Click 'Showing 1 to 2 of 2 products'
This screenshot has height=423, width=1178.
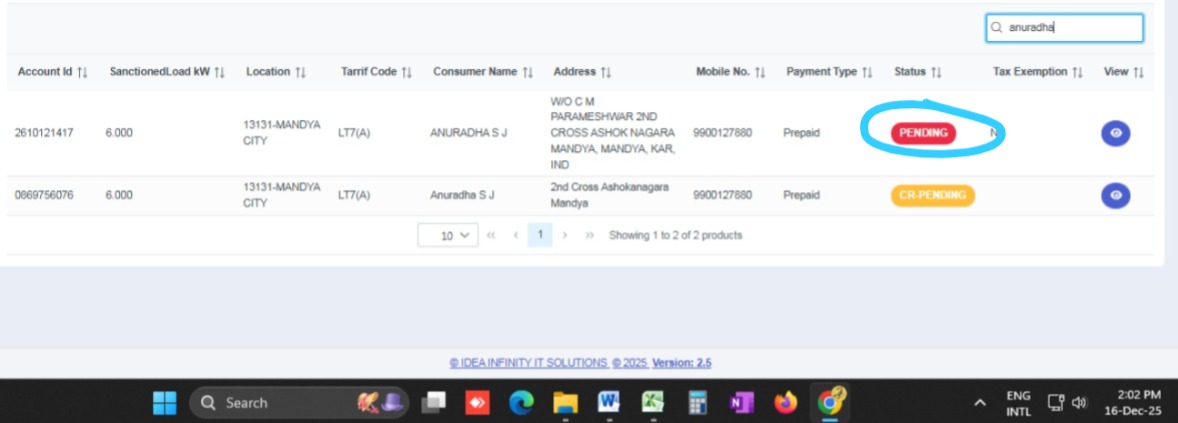click(x=675, y=235)
